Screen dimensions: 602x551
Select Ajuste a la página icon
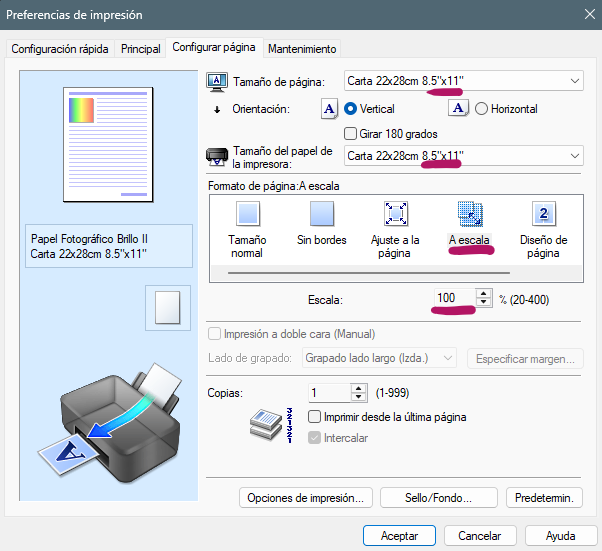[396, 212]
